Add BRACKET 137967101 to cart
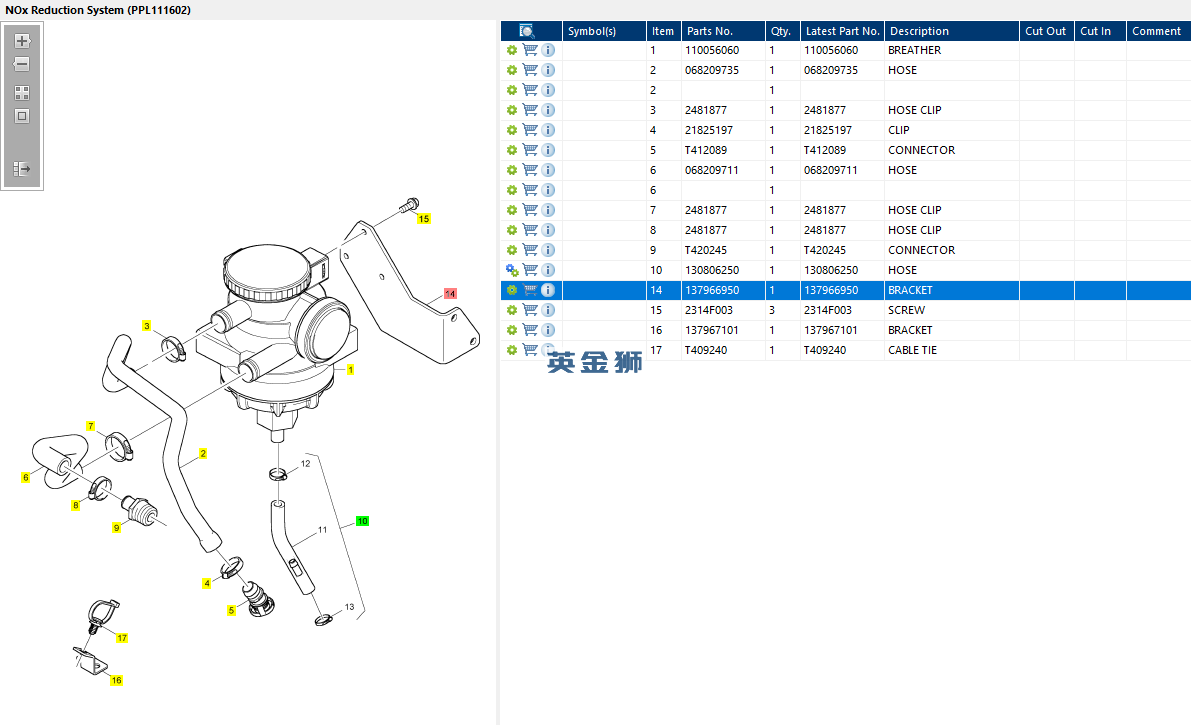The height and width of the screenshot is (725, 1191). [530, 330]
